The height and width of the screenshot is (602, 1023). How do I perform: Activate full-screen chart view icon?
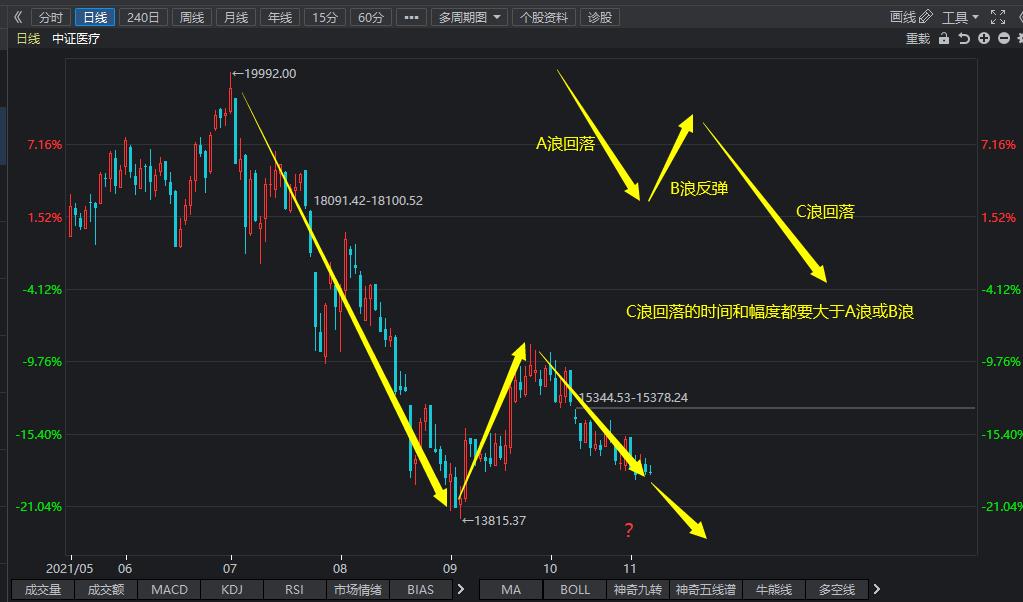coord(997,16)
